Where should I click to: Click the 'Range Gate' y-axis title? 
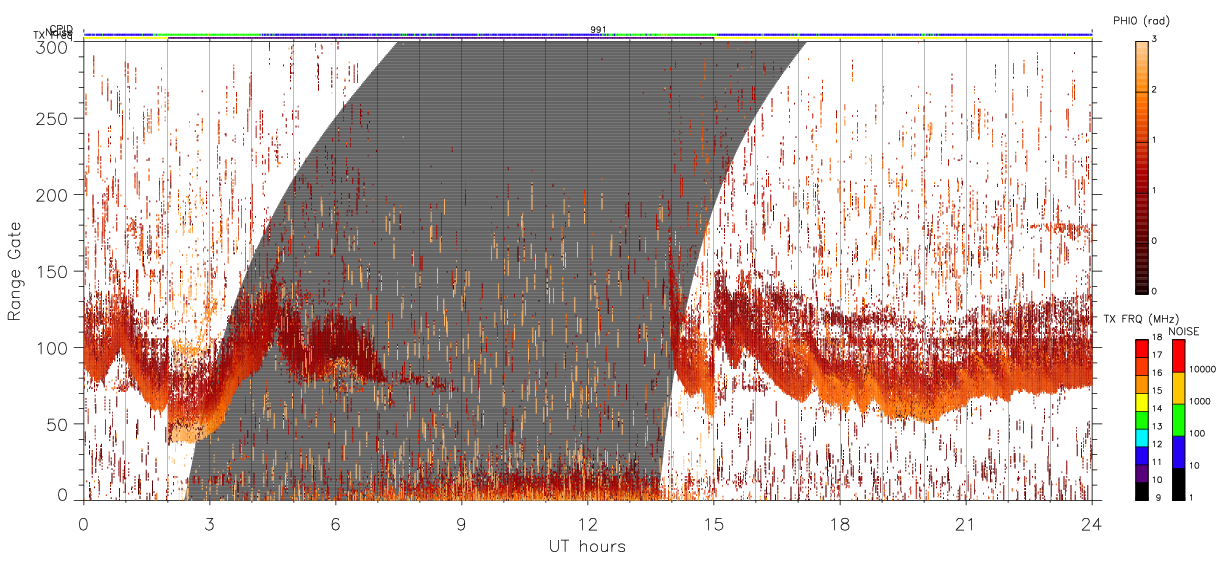click(15, 272)
